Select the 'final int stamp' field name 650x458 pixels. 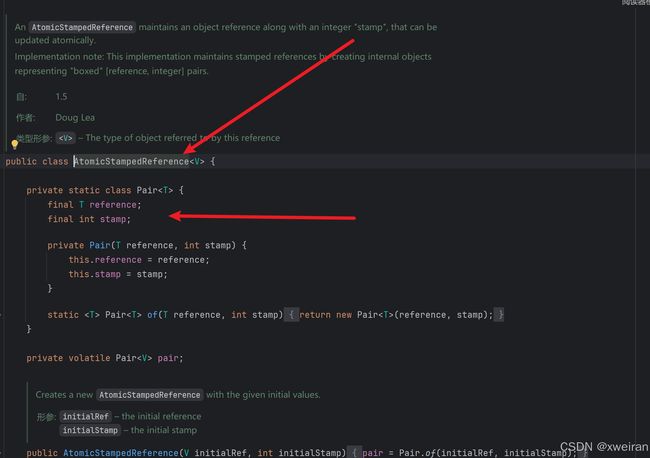click(113, 219)
